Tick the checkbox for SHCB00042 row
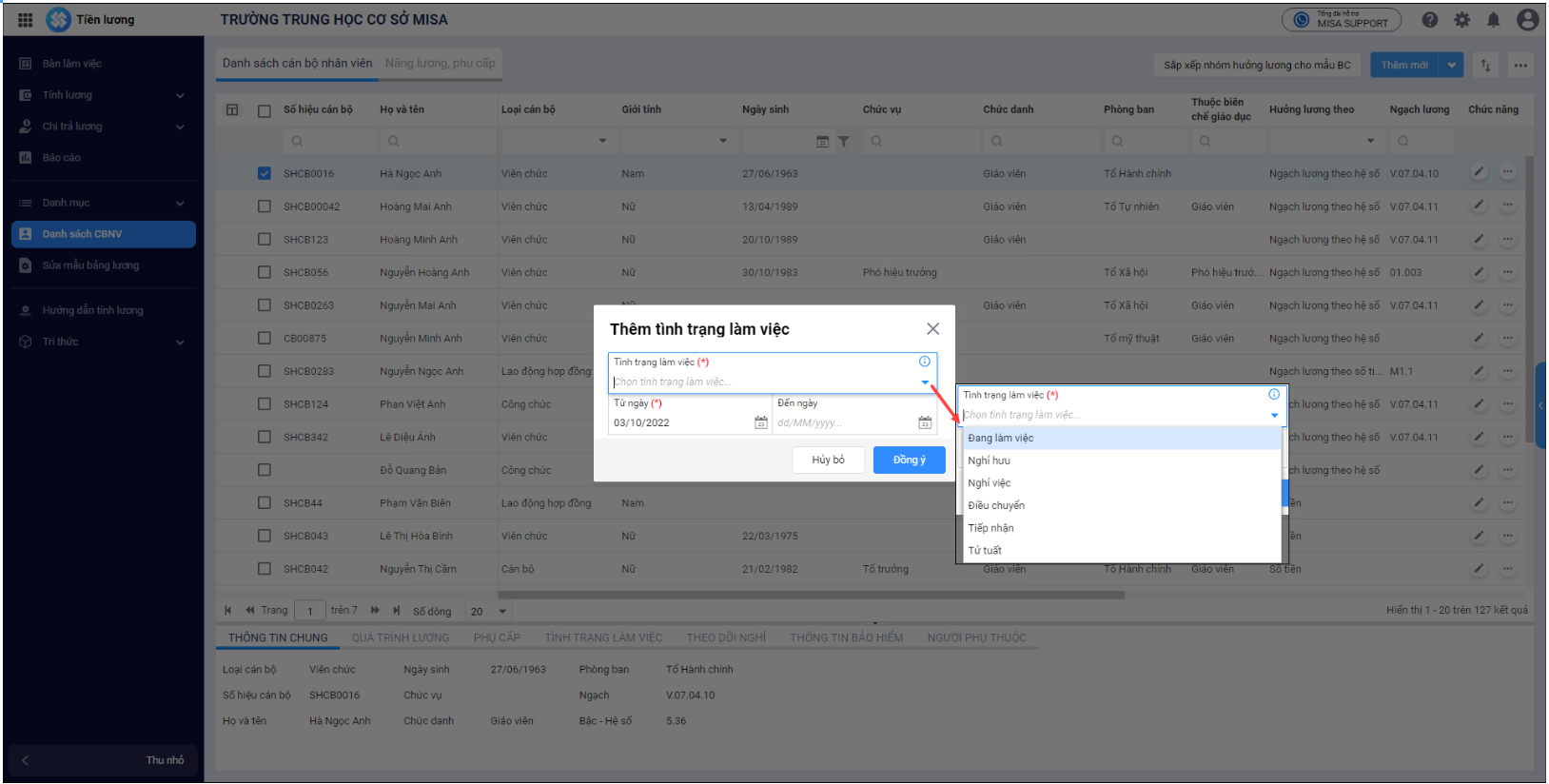The width and height of the screenshot is (1549, 784). click(x=265, y=206)
